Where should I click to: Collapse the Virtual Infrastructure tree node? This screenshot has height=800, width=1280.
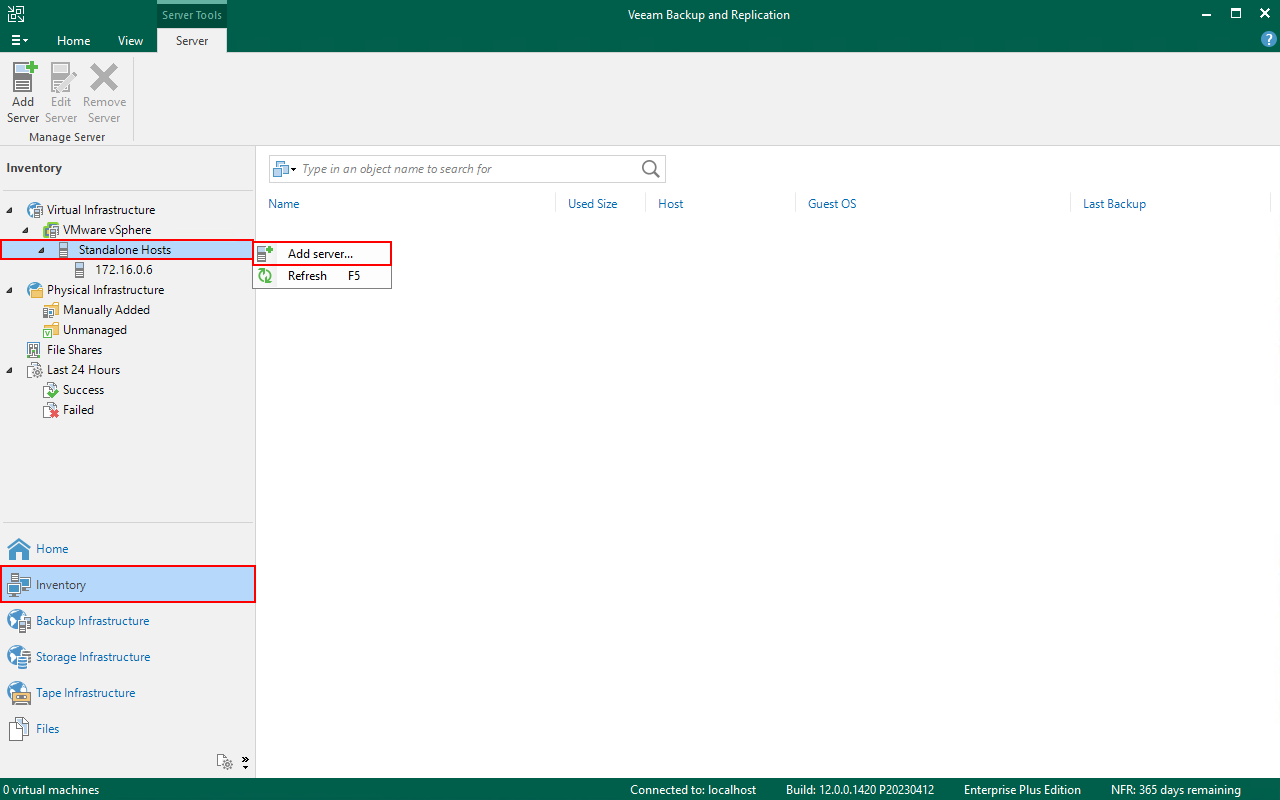10,210
